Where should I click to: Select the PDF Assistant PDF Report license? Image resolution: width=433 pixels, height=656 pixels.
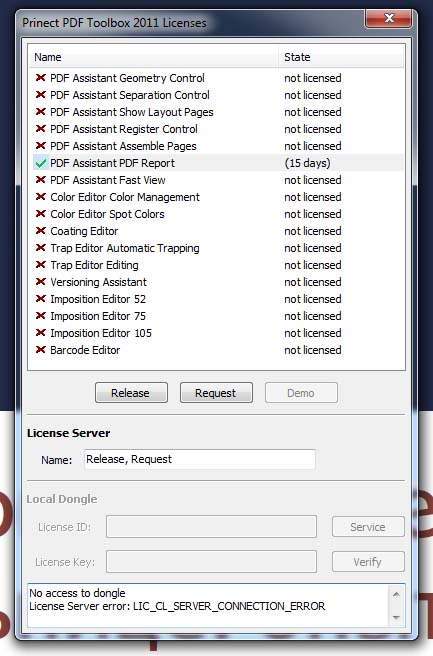[x=218, y=163]
